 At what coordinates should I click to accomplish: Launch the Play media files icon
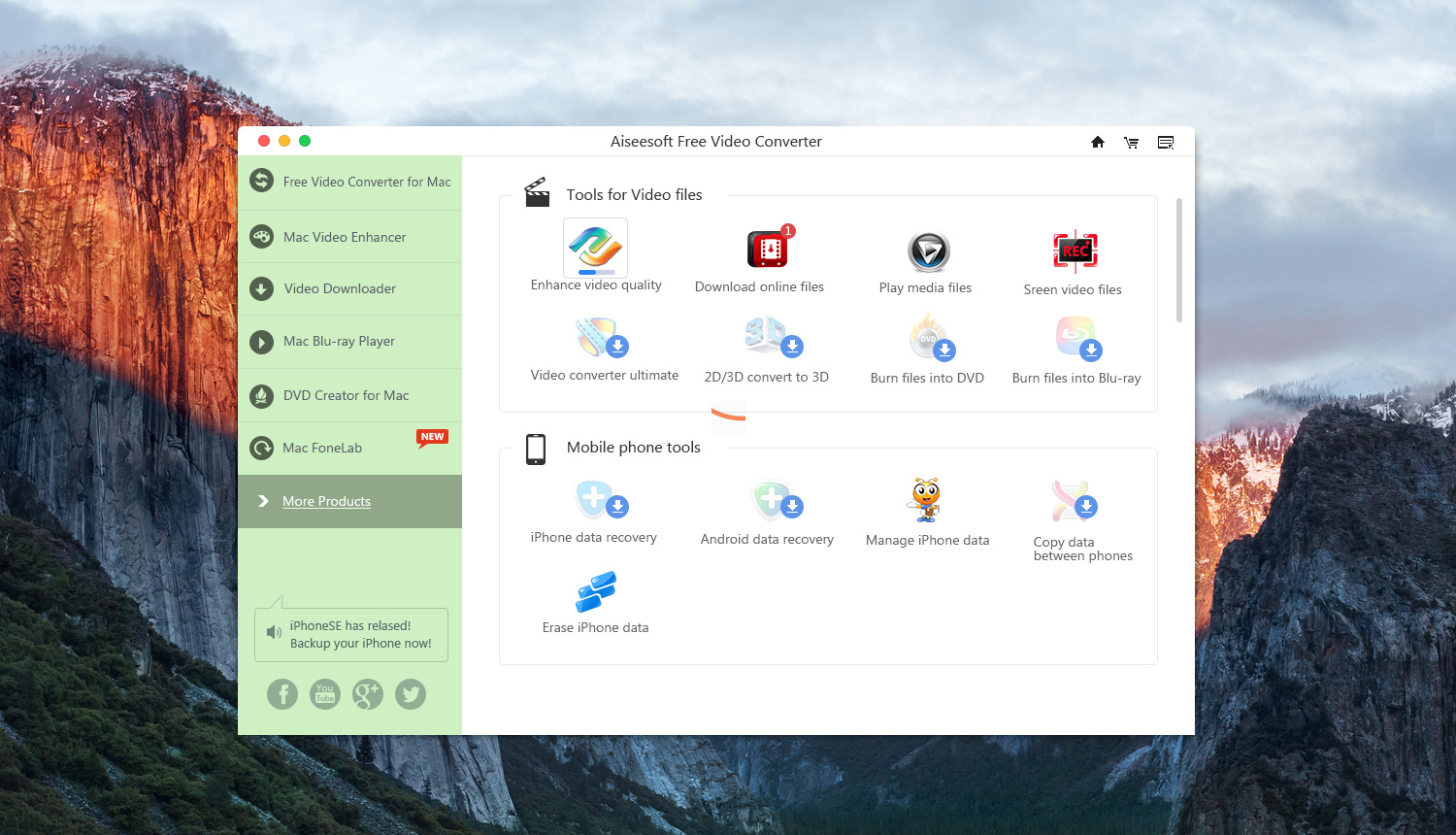(928, 251)
